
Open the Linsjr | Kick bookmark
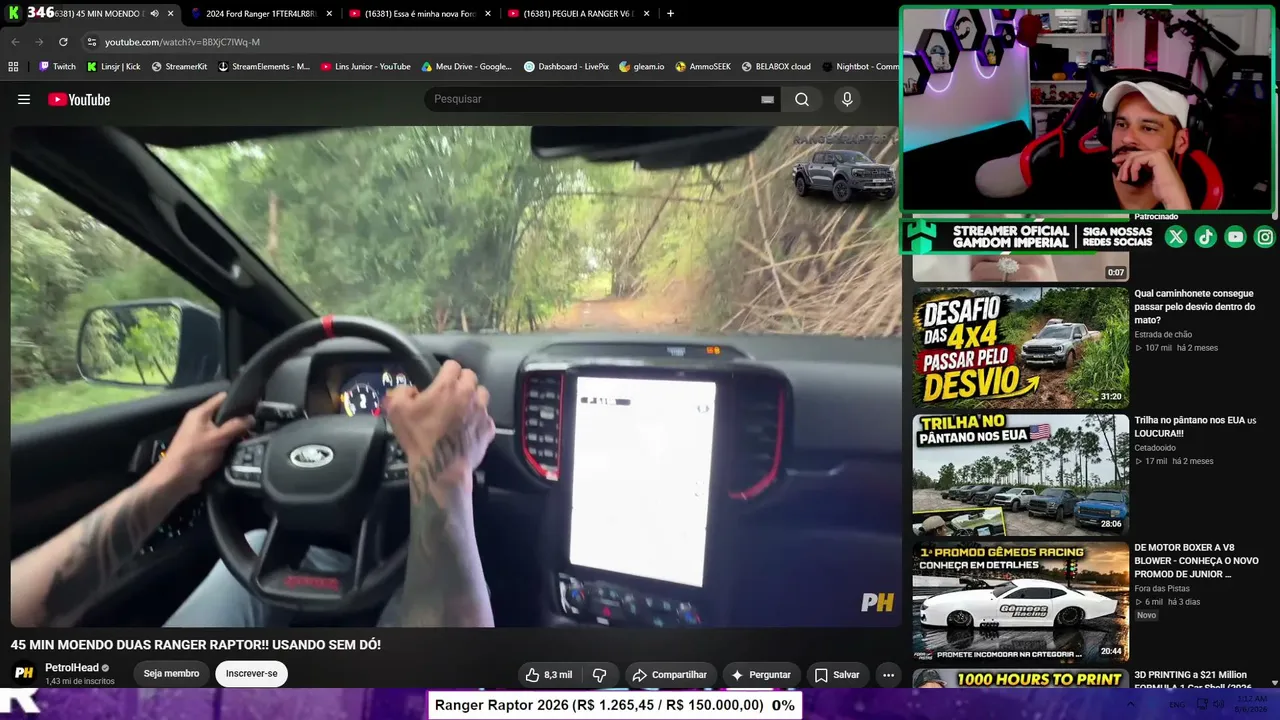113,67
